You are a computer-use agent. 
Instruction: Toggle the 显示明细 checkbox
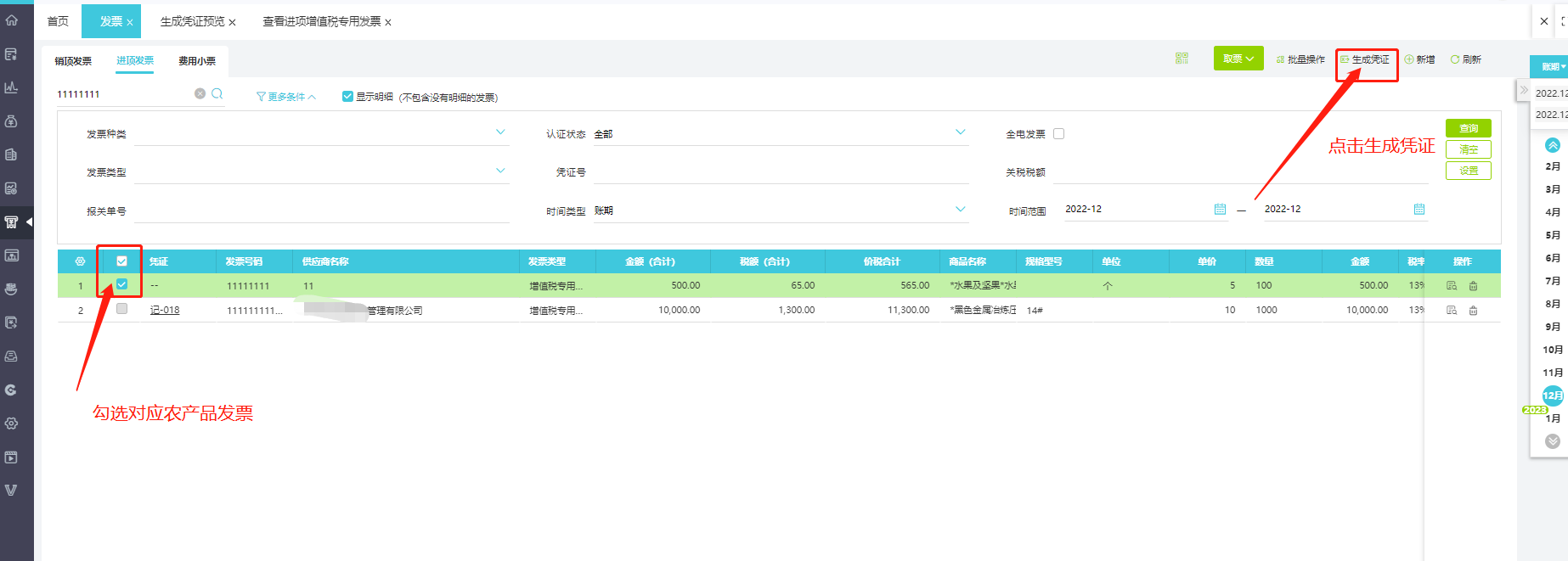pyautogui.click(x=347, y=97)
